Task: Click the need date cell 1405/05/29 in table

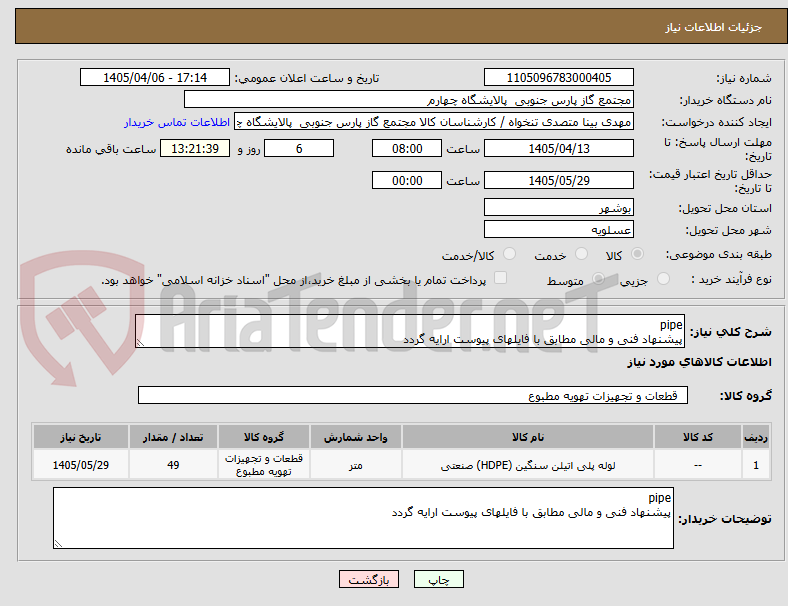Action: point(81,465)
